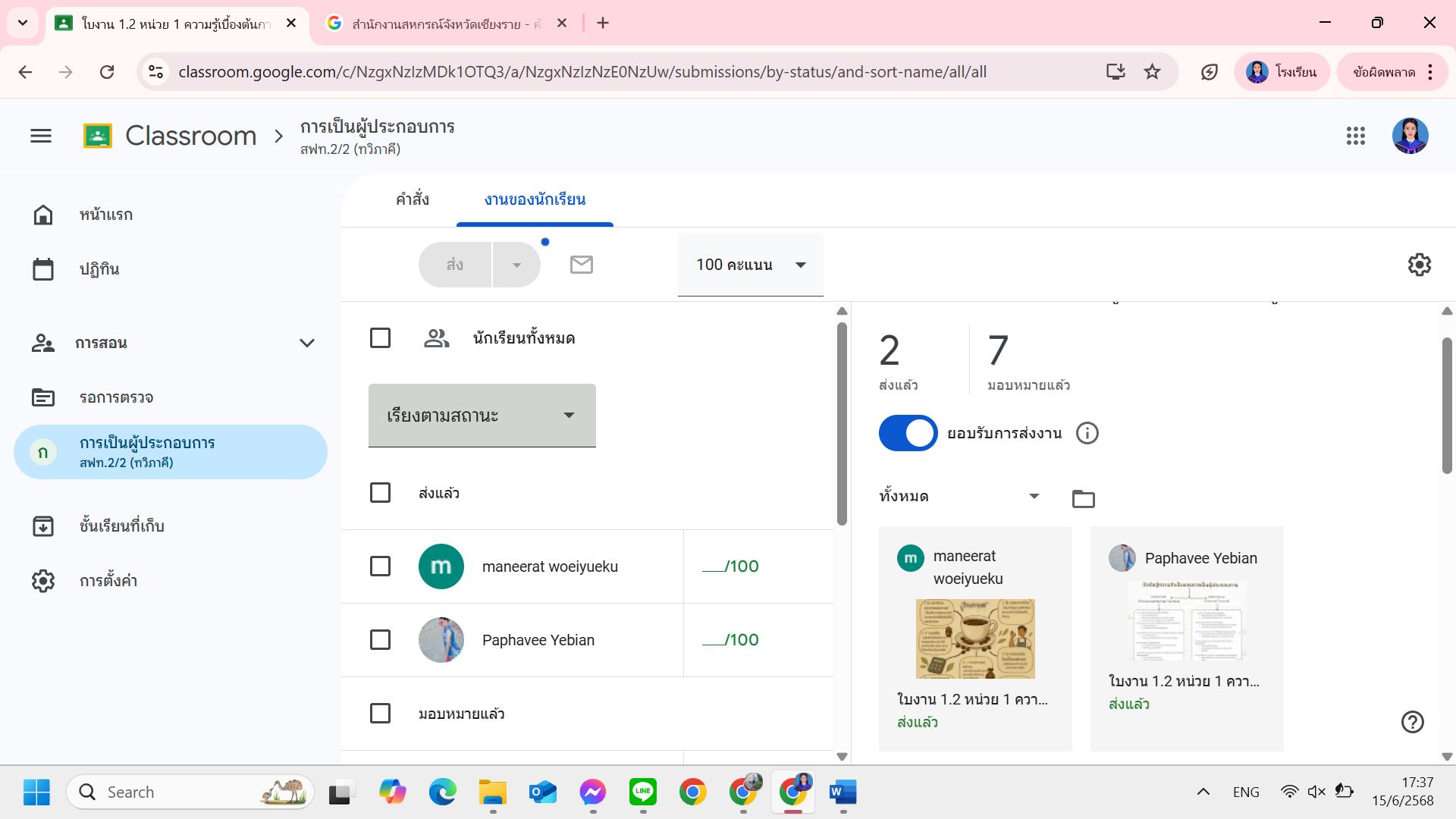Viewport: 1456px width, 819px height.
Task: Open the 100 คะแนน points dropdown
Action: (x=751, y=265)
